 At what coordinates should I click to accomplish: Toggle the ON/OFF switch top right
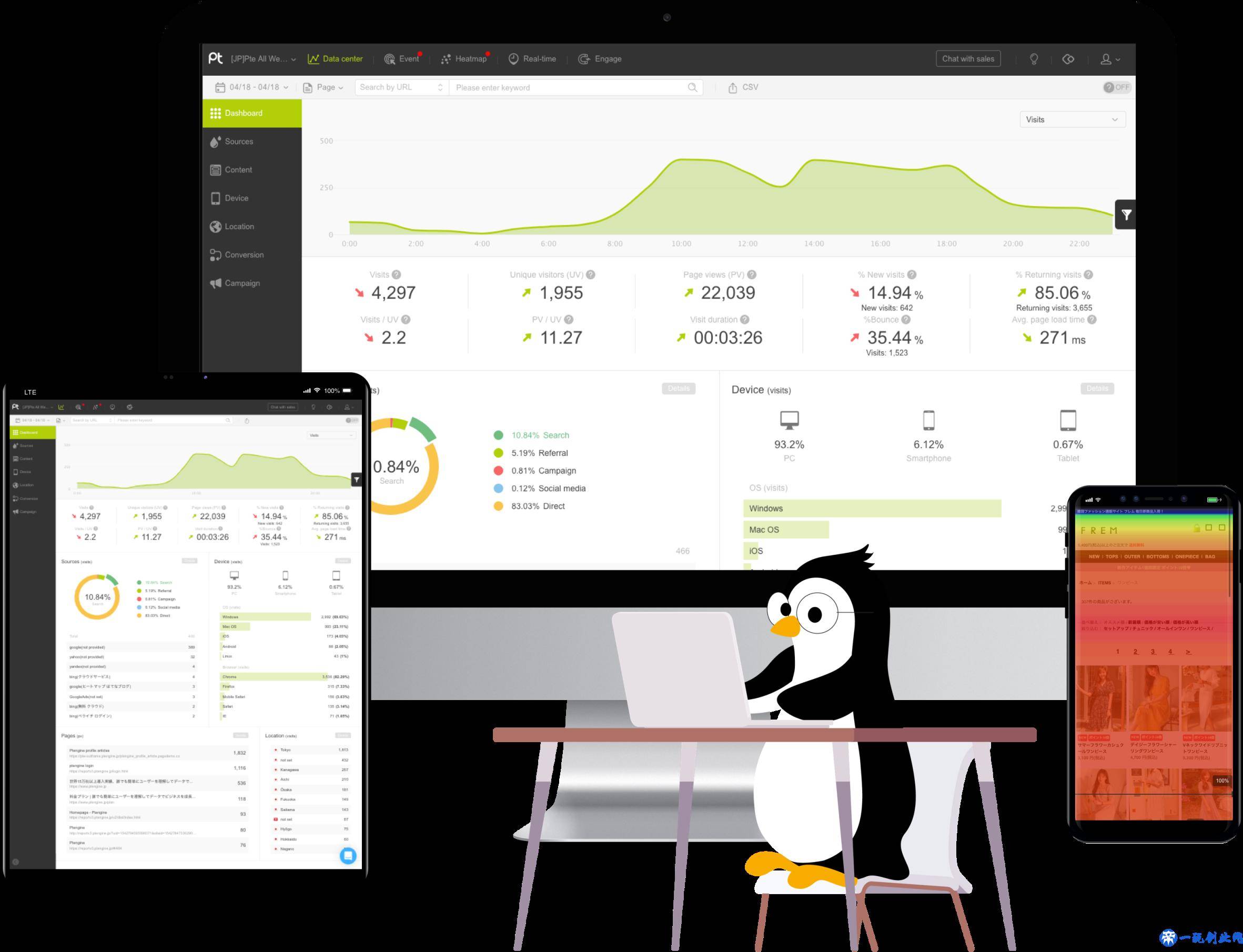click(1118, 89)
